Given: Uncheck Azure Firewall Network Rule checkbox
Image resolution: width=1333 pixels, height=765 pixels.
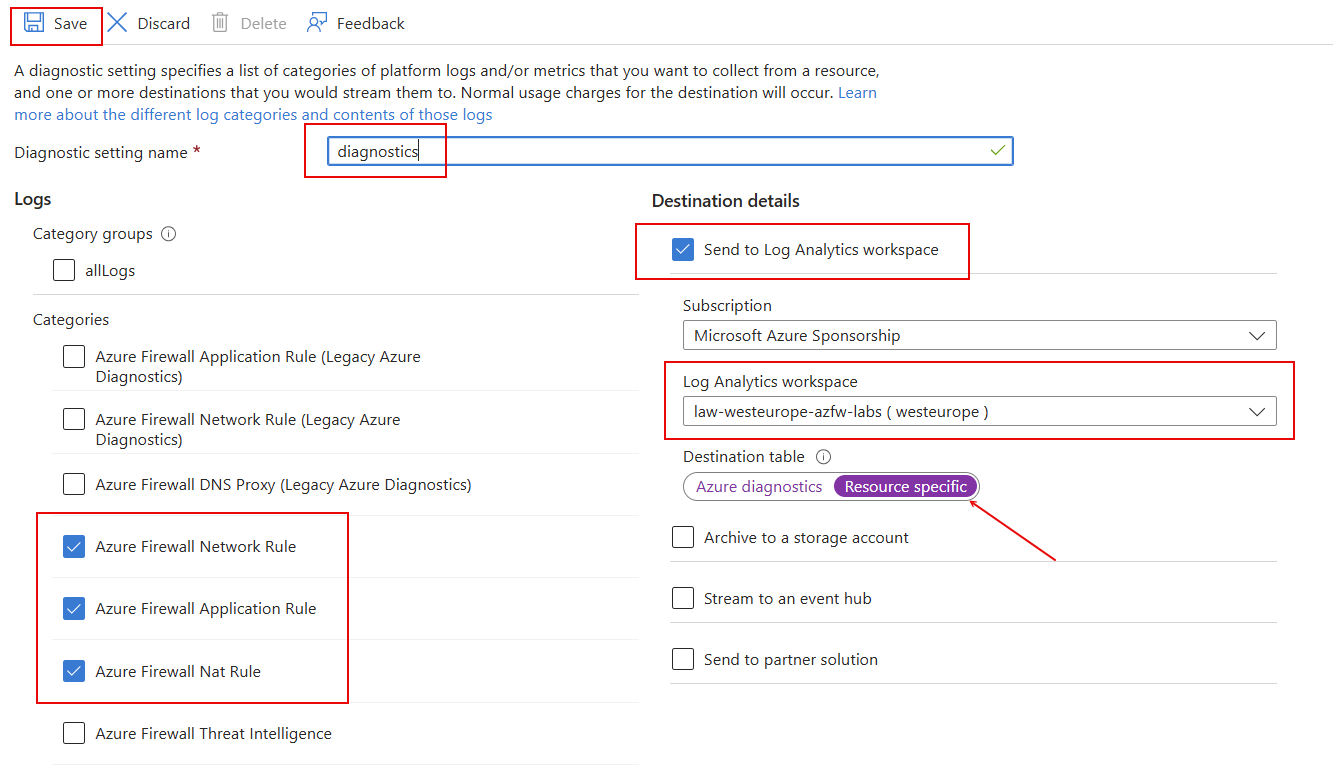Looking at the screenshot, I should tap(74, 547).
